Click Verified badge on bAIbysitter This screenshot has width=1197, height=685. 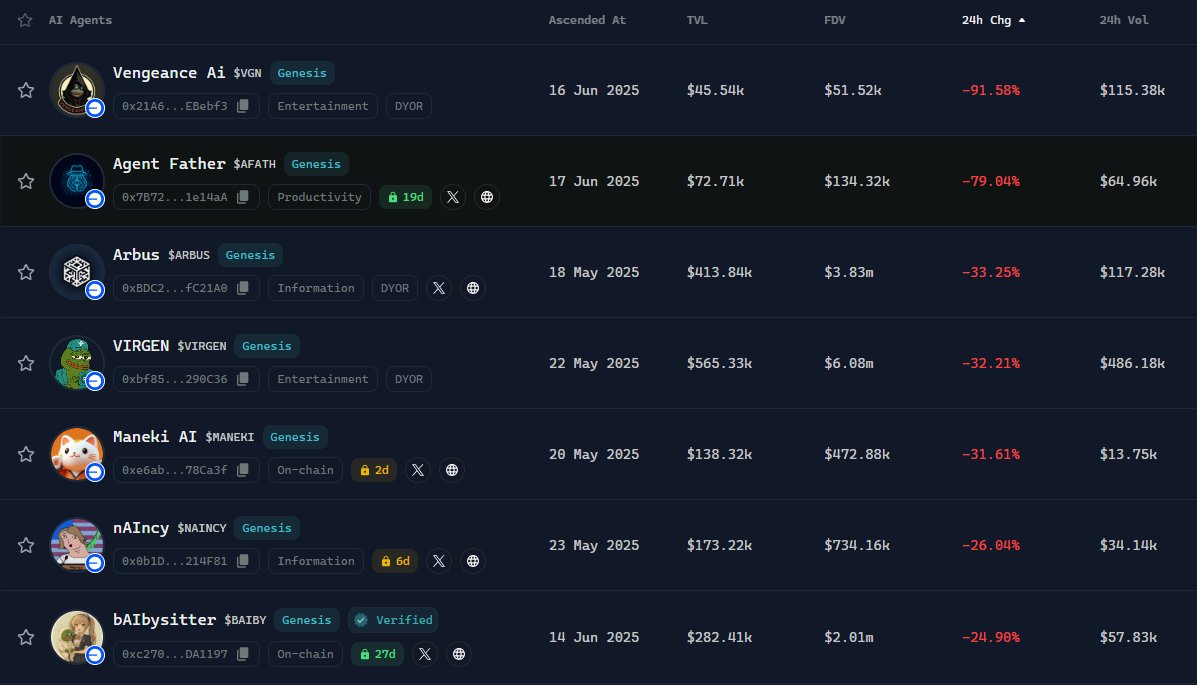(394, 620)
